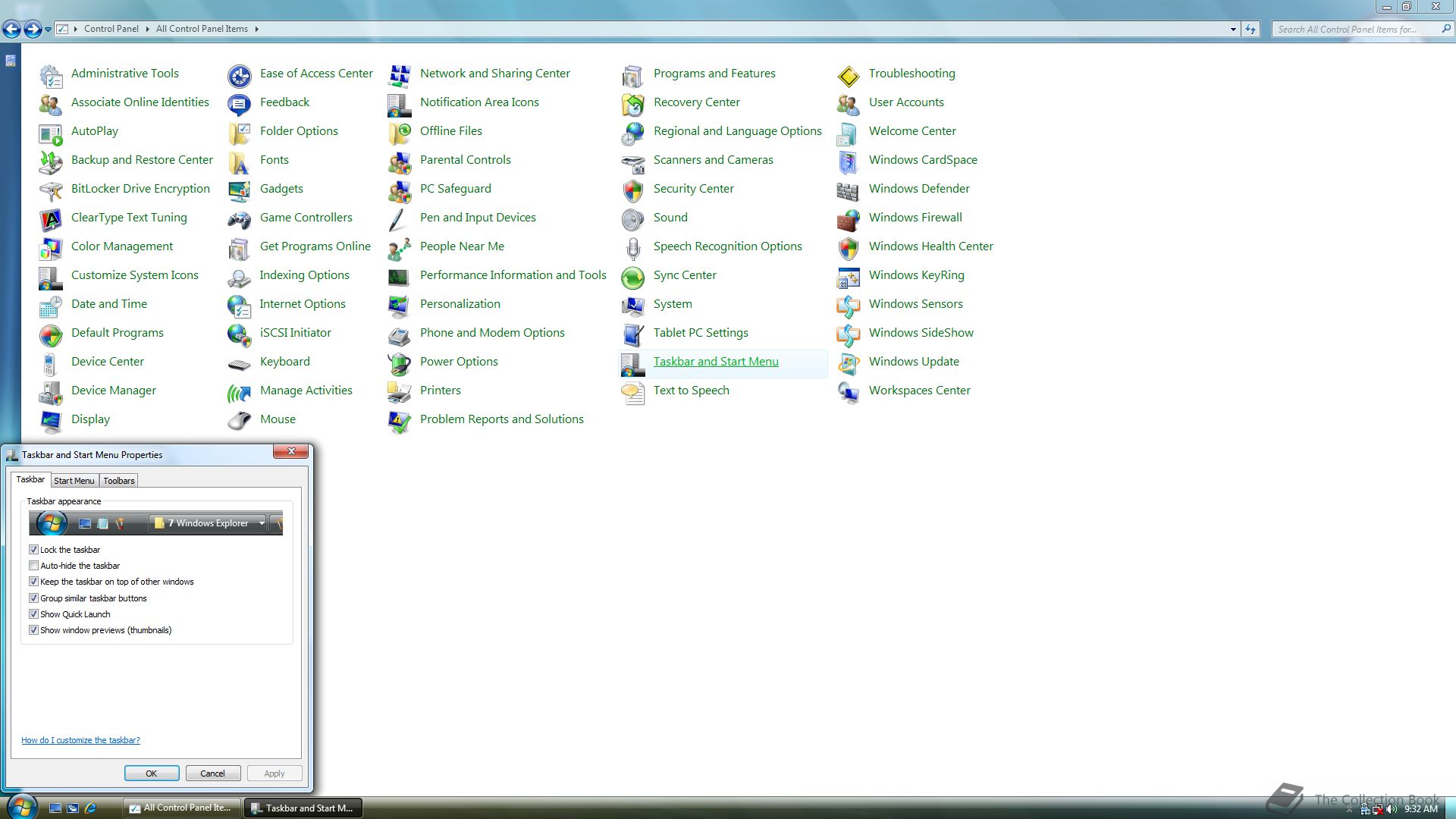Toggle the Show Quick Launch checkbox
This screenshot has width=1456, height=819.
tap(33, 613)
